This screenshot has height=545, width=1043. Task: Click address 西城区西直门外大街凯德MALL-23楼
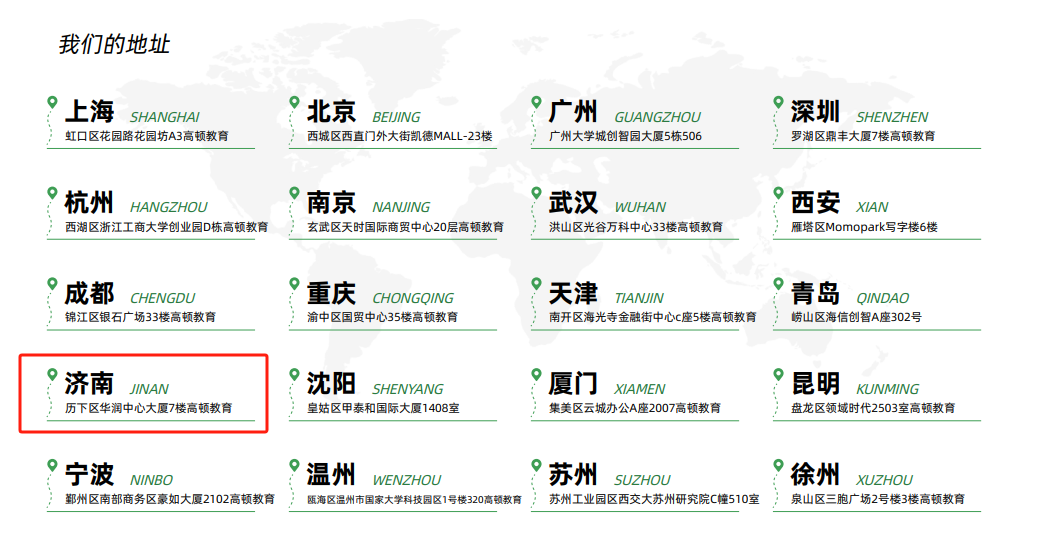coord(400,136)
